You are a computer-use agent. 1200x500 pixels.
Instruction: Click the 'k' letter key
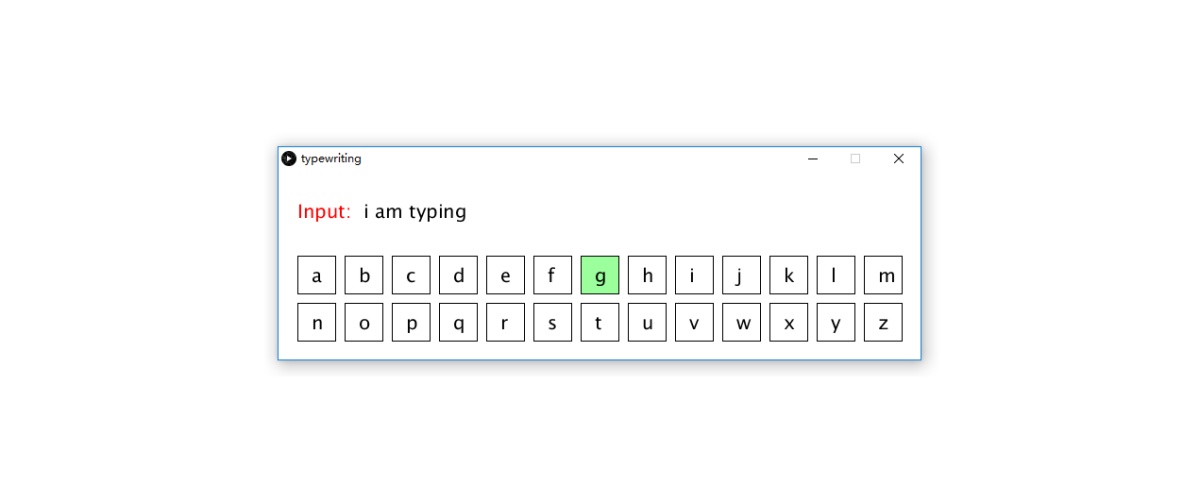pyautogui.click(x=789, y=275)
